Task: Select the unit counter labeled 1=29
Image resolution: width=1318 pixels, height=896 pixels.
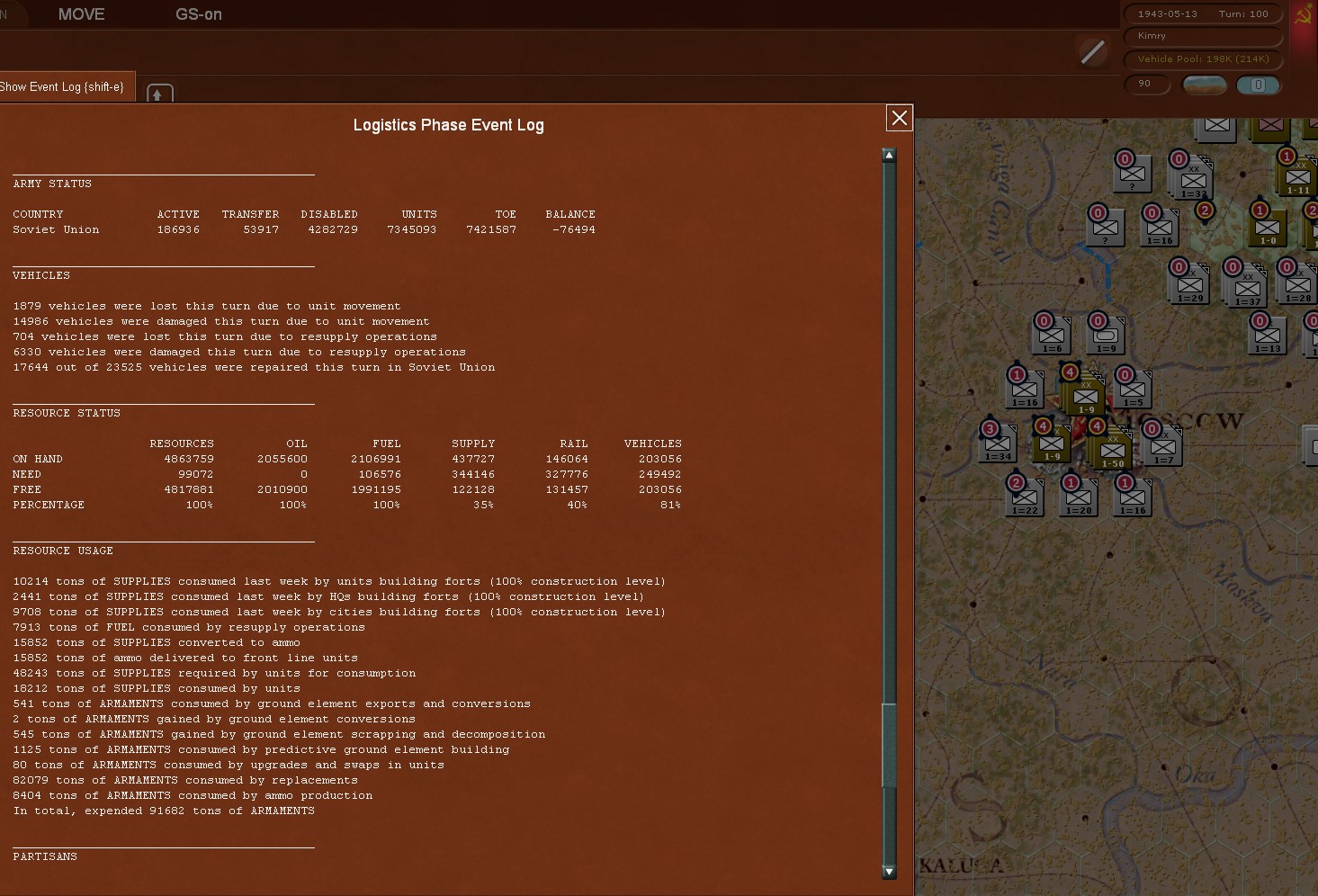Action: [1189, 283]
